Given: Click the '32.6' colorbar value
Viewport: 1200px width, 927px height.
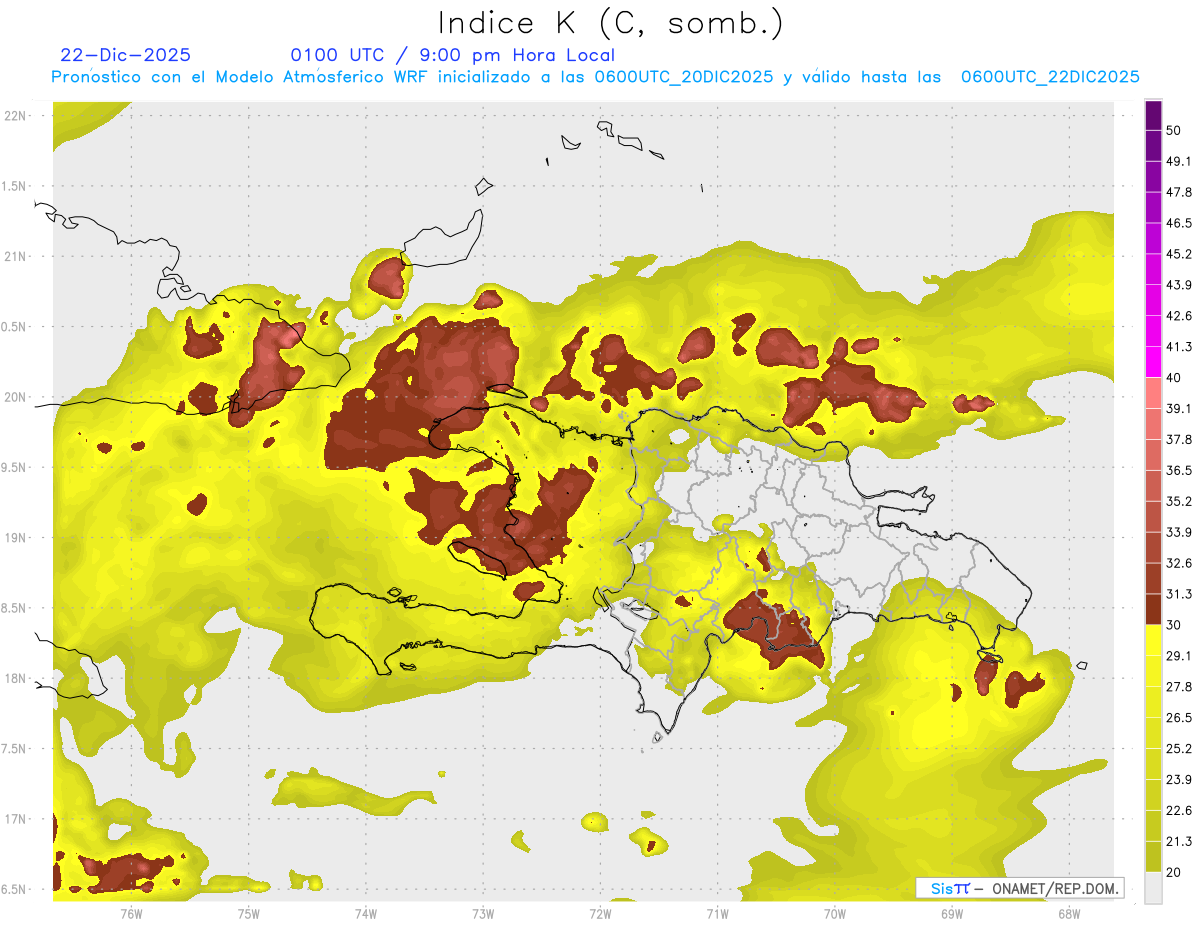Looking at the screenshot, I should [1179, 563].
